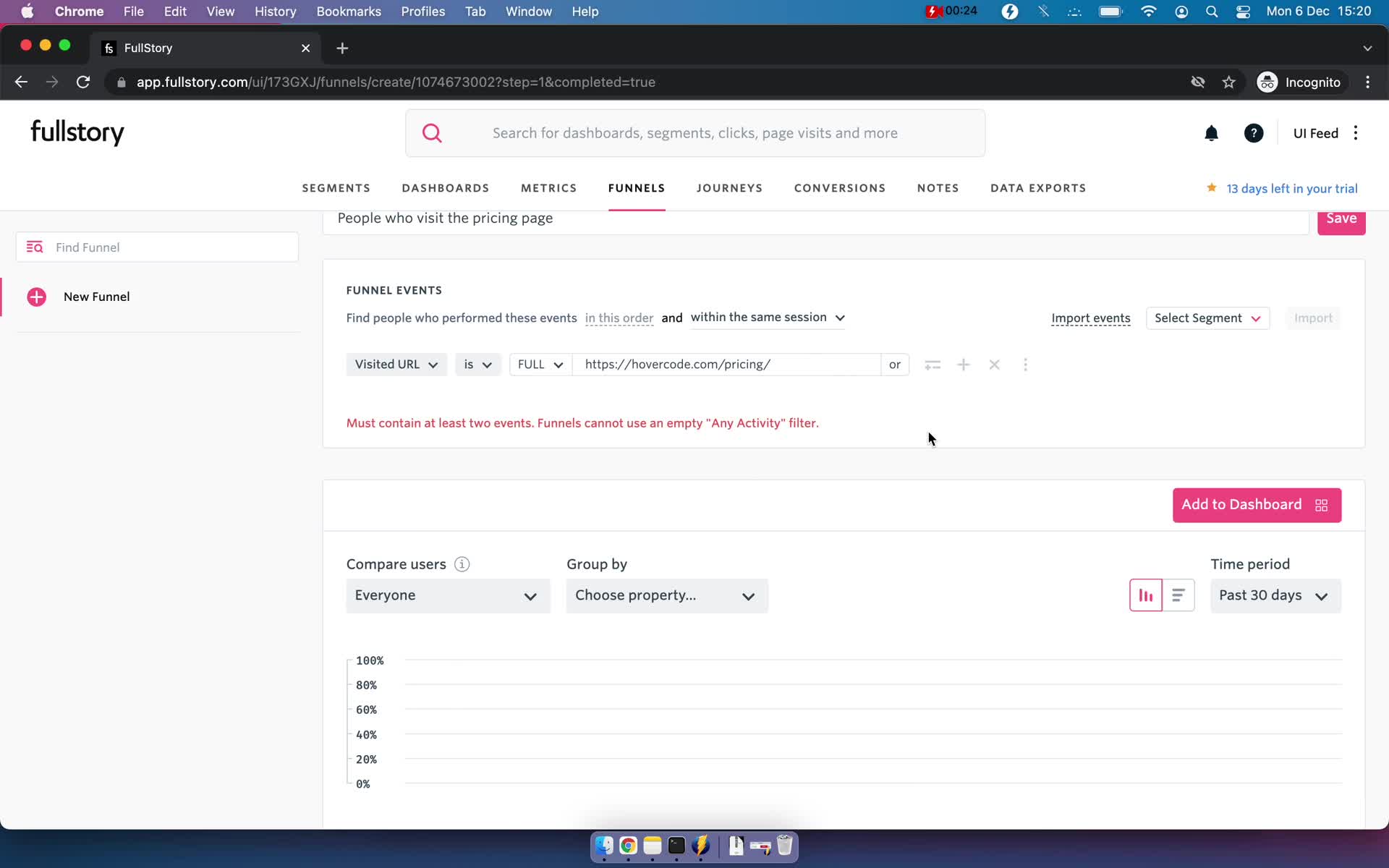Select the FUNNELS navigation tab

pyautogui.click(x=636, y=188)
